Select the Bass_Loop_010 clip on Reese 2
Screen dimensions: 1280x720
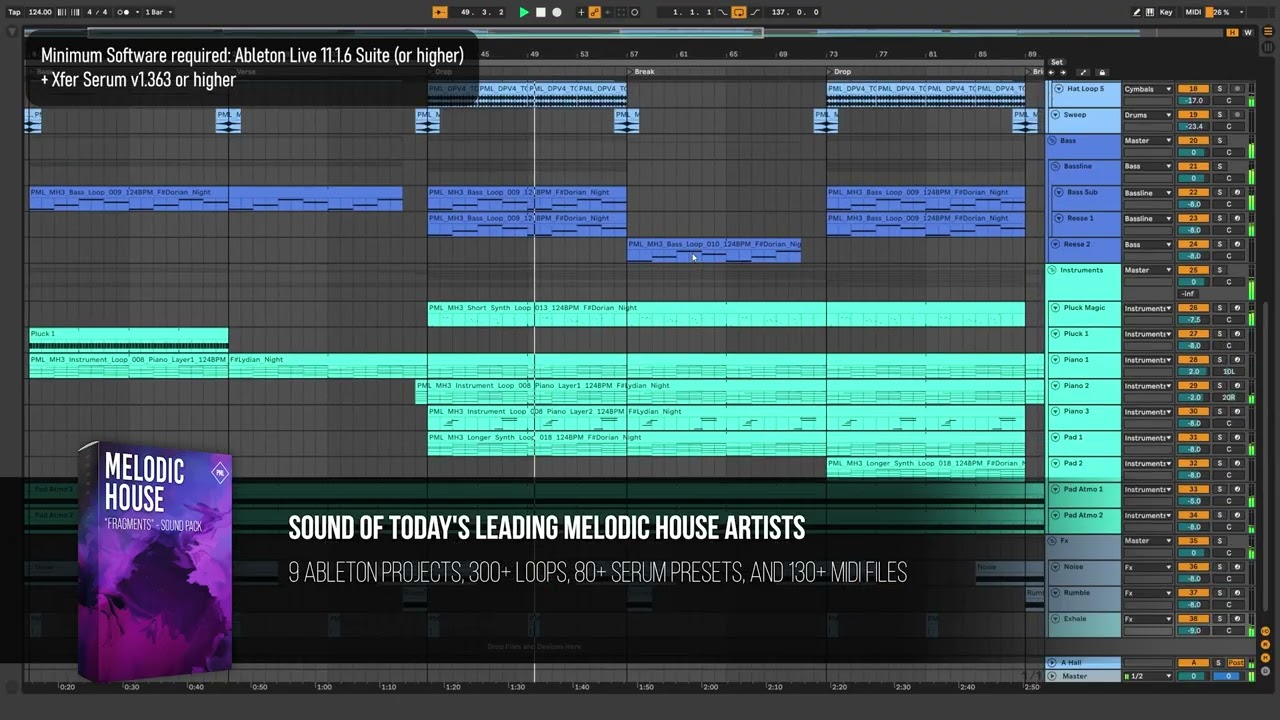[x=714, y=250]
